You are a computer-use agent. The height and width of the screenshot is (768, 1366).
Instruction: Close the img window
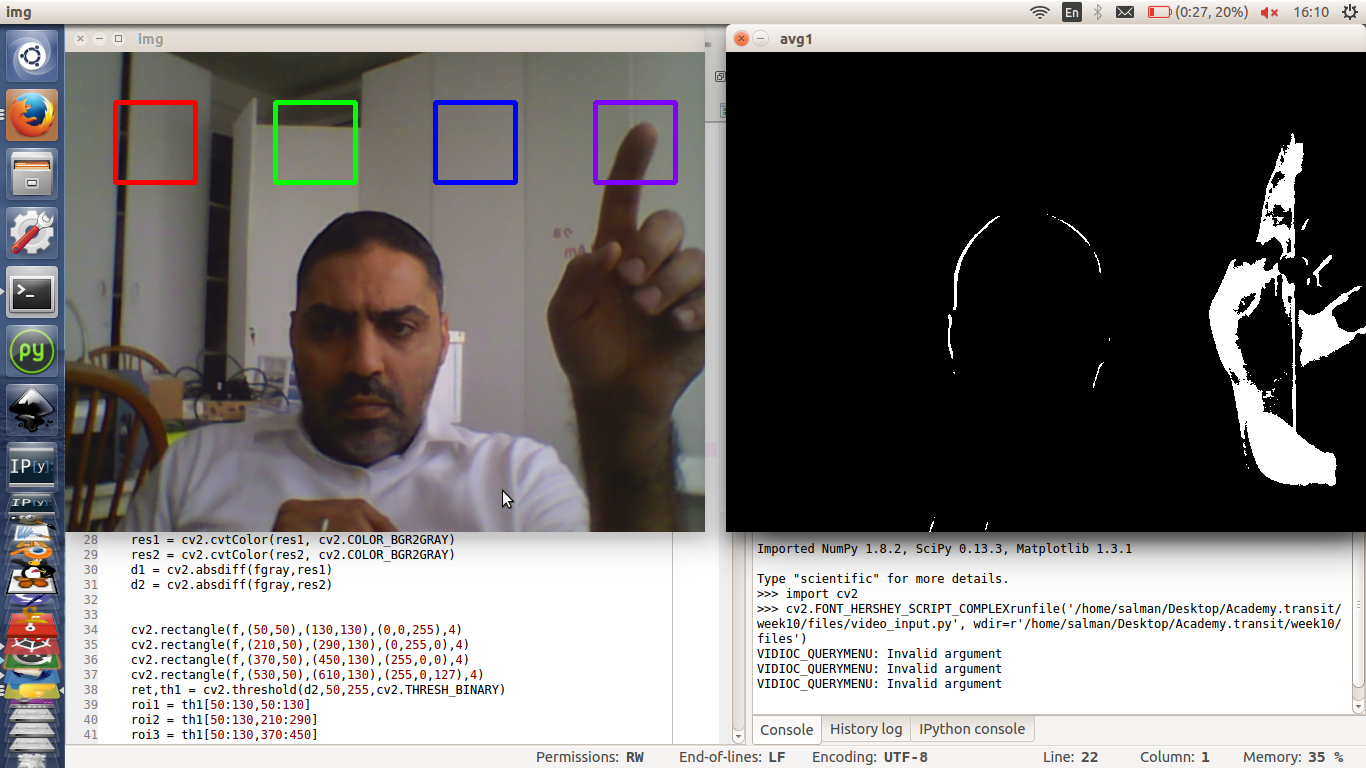coord(81,39)
